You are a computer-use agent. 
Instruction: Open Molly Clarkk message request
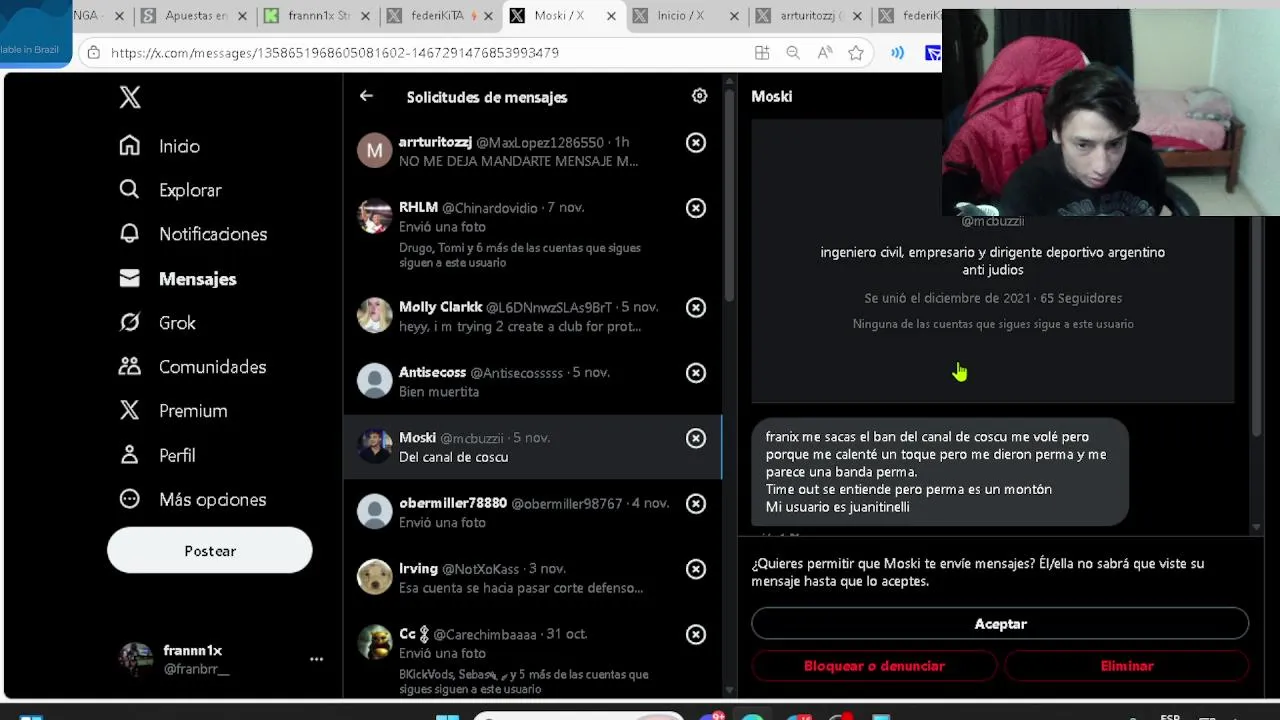click(x=532, y=317)
